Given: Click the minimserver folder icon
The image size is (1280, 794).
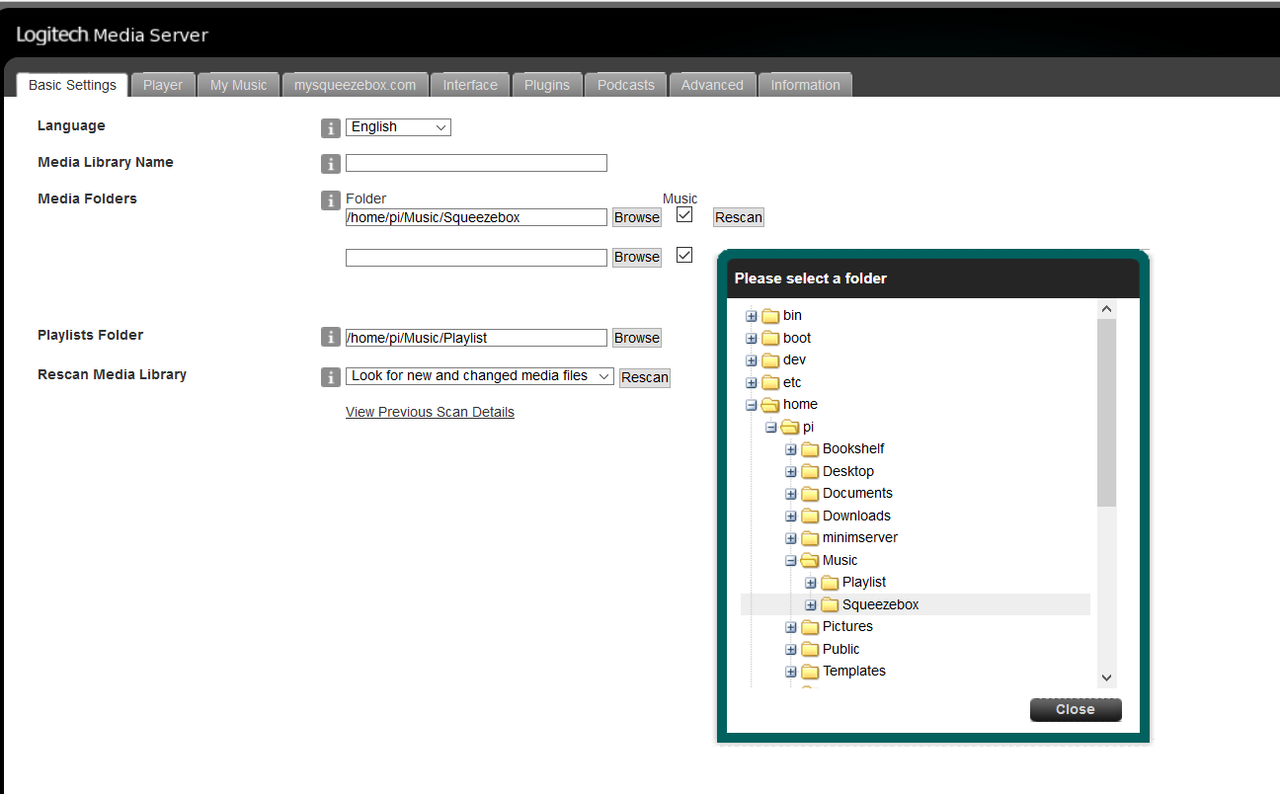Looking at the screenshot, I should (810, 538).
